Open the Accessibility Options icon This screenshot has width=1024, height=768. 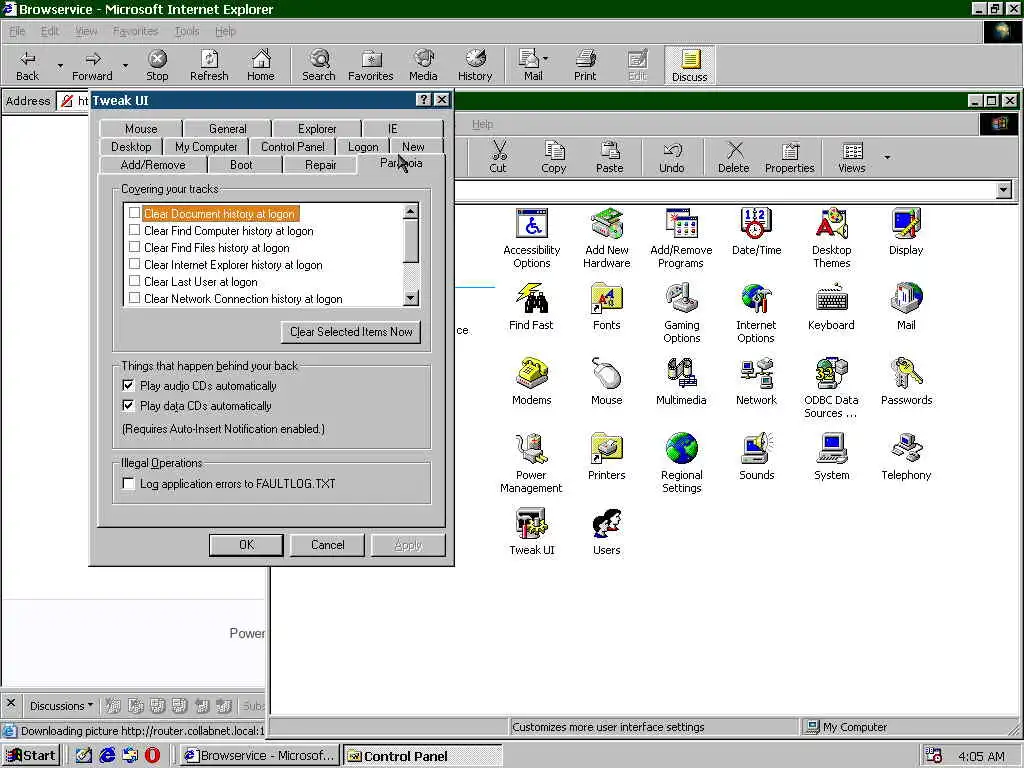click(x=532, y=238)
